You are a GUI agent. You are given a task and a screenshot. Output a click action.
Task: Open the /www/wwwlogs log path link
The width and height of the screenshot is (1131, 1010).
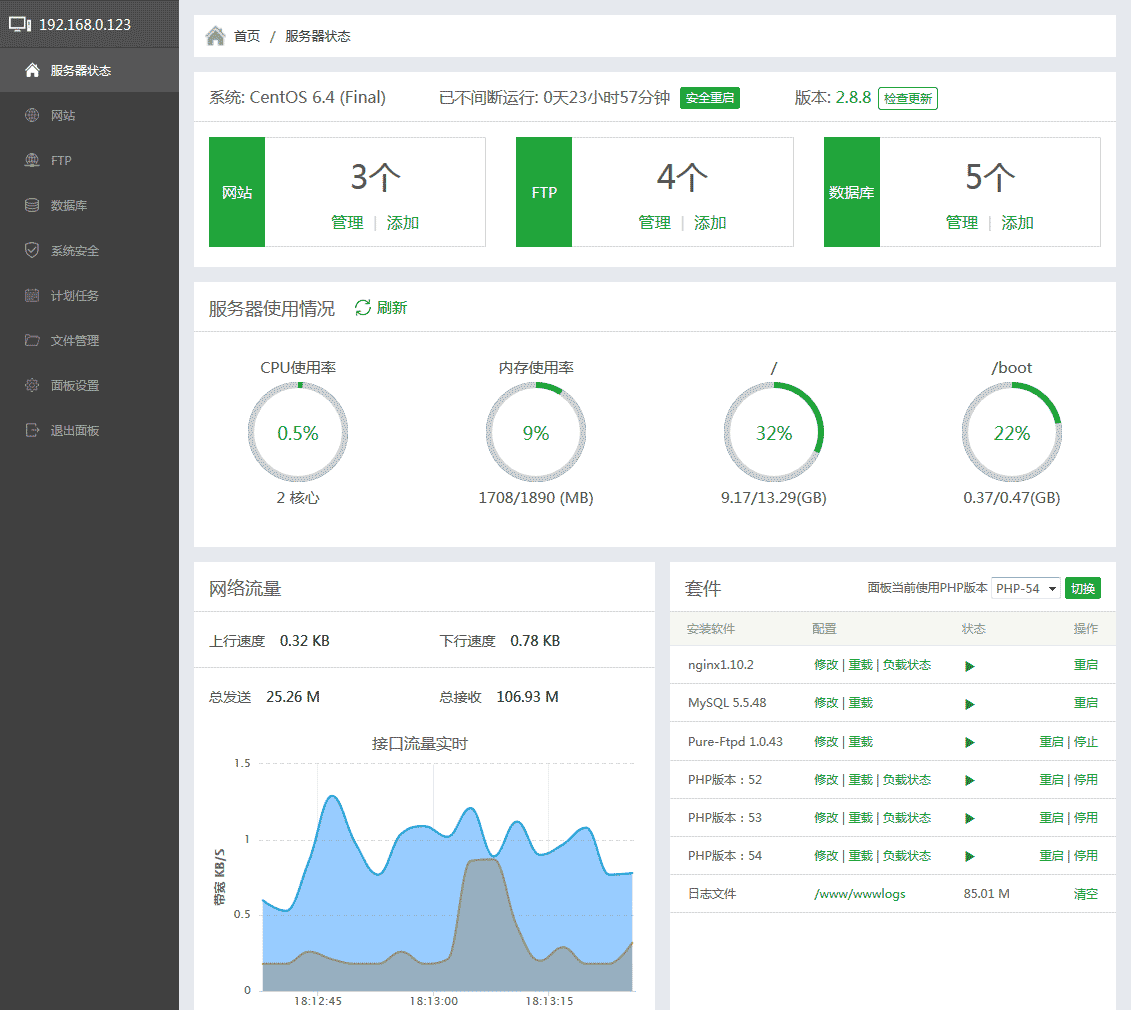pos(859,894)
